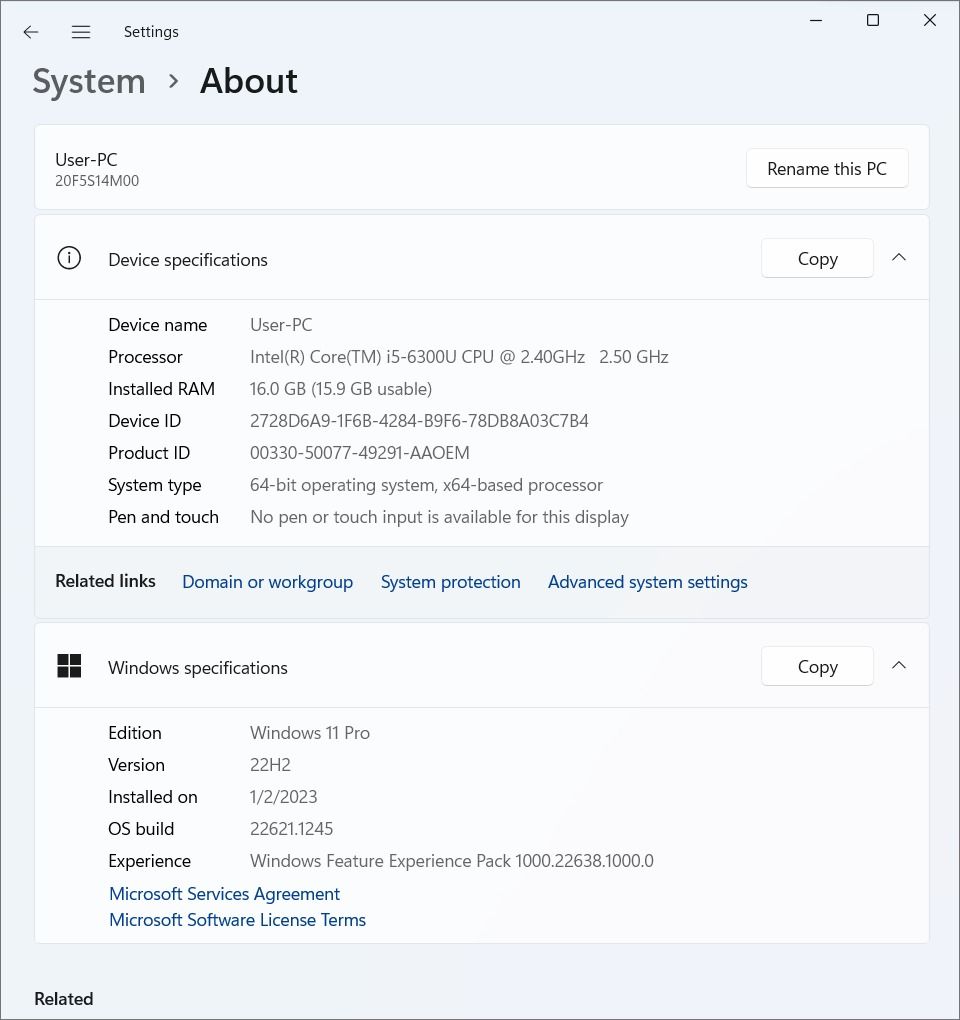
Task: Copy the Windows specifications
Action: click(818, 666)
